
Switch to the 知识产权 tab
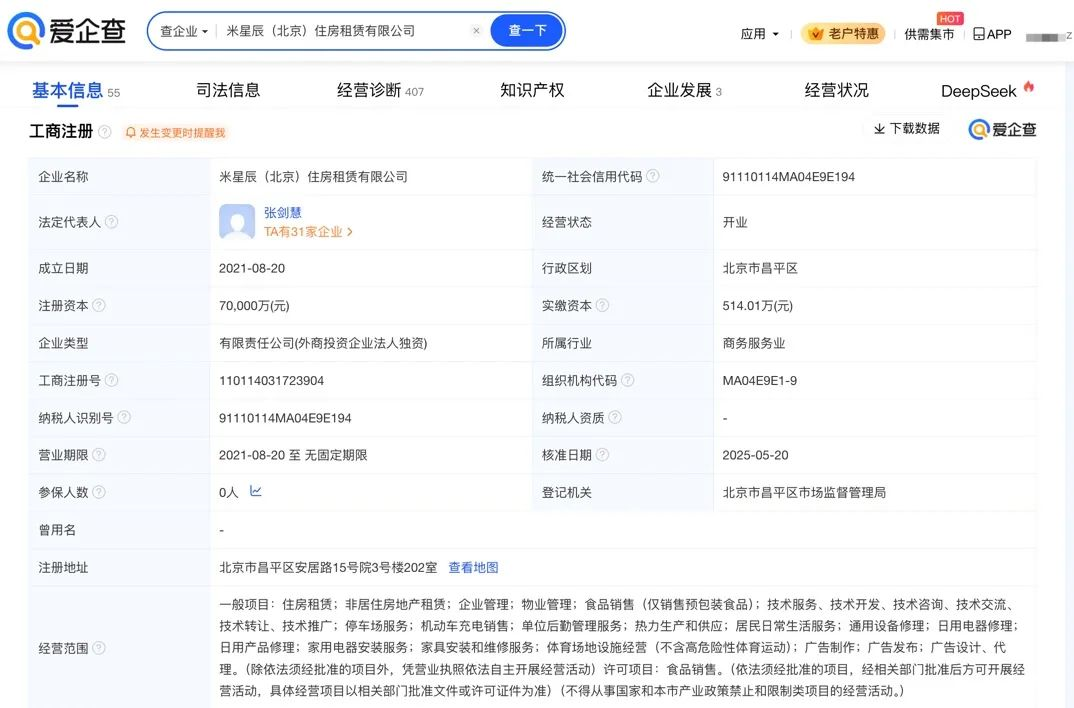coord(532,90)
